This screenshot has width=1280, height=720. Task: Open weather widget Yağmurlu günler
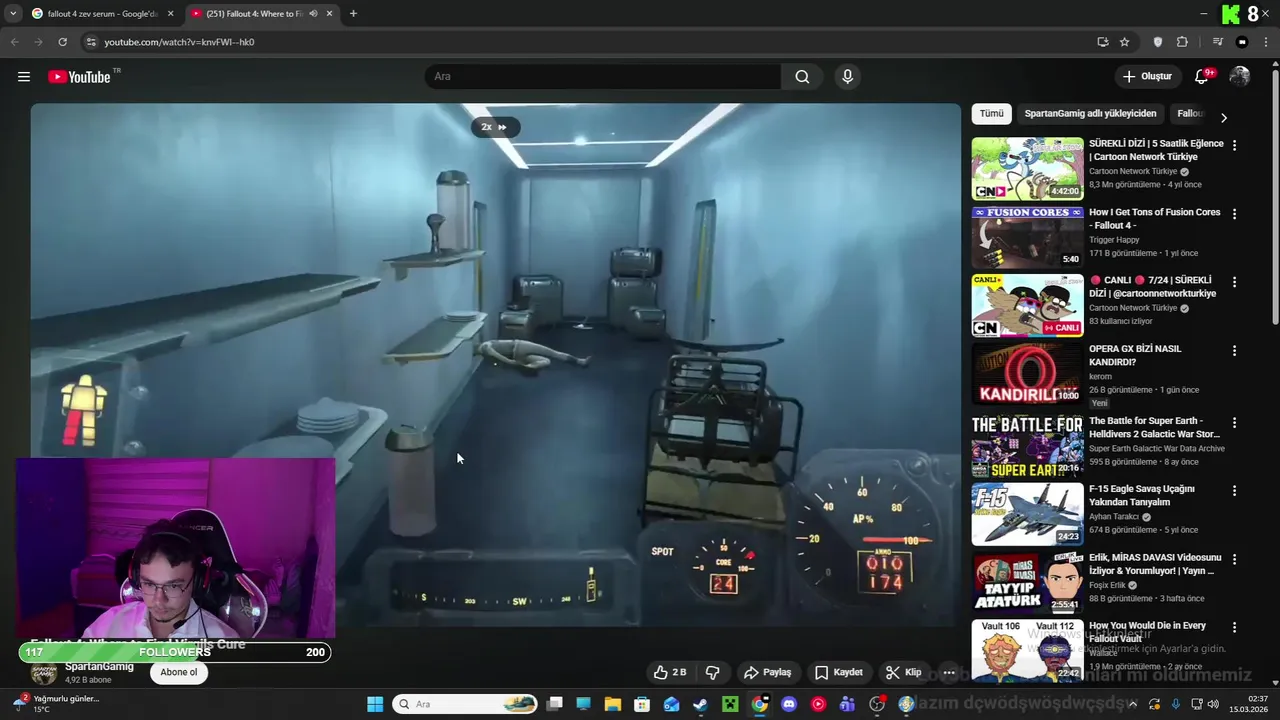55,704
